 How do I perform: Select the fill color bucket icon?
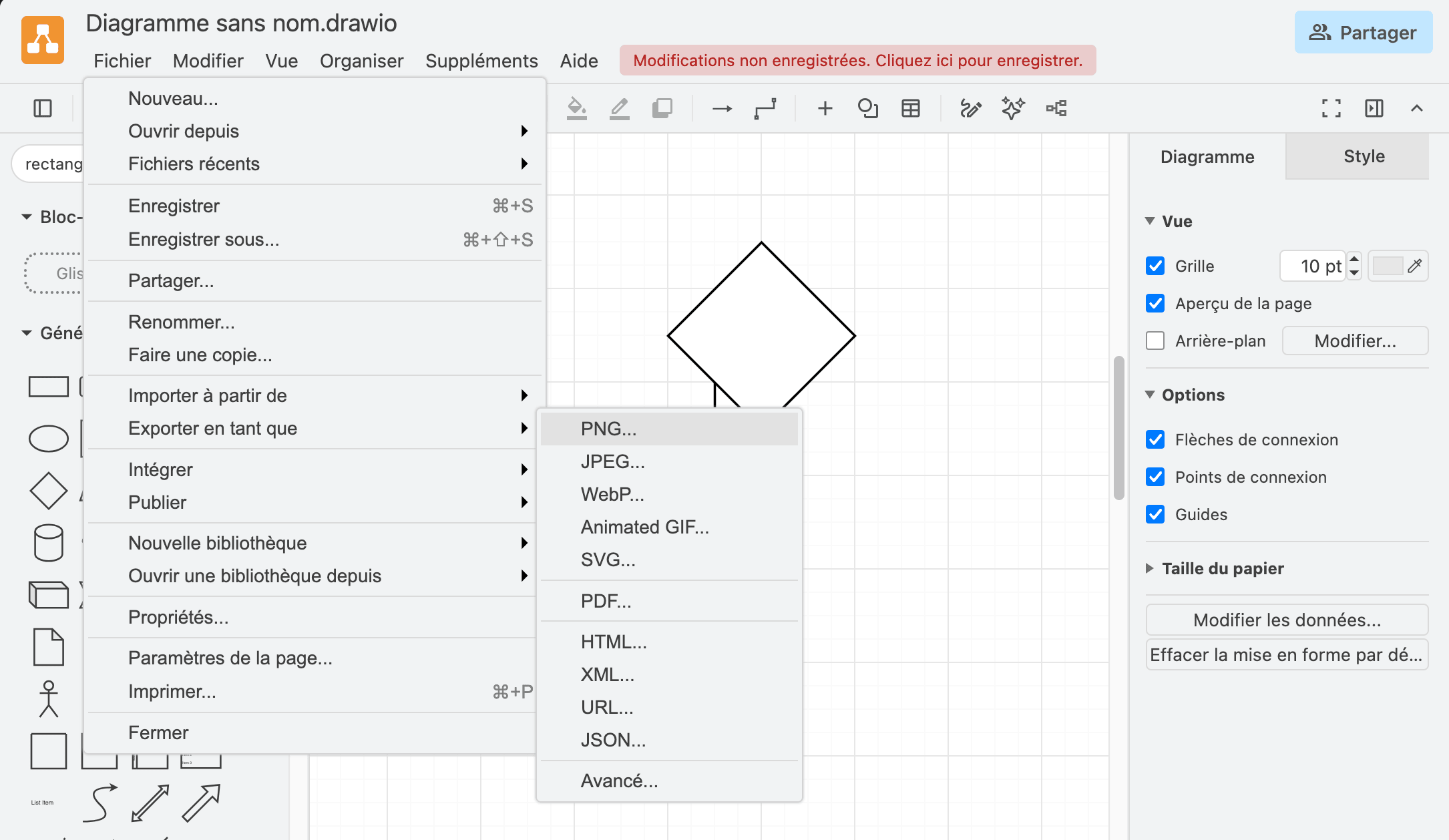click(x=576, y=108)
